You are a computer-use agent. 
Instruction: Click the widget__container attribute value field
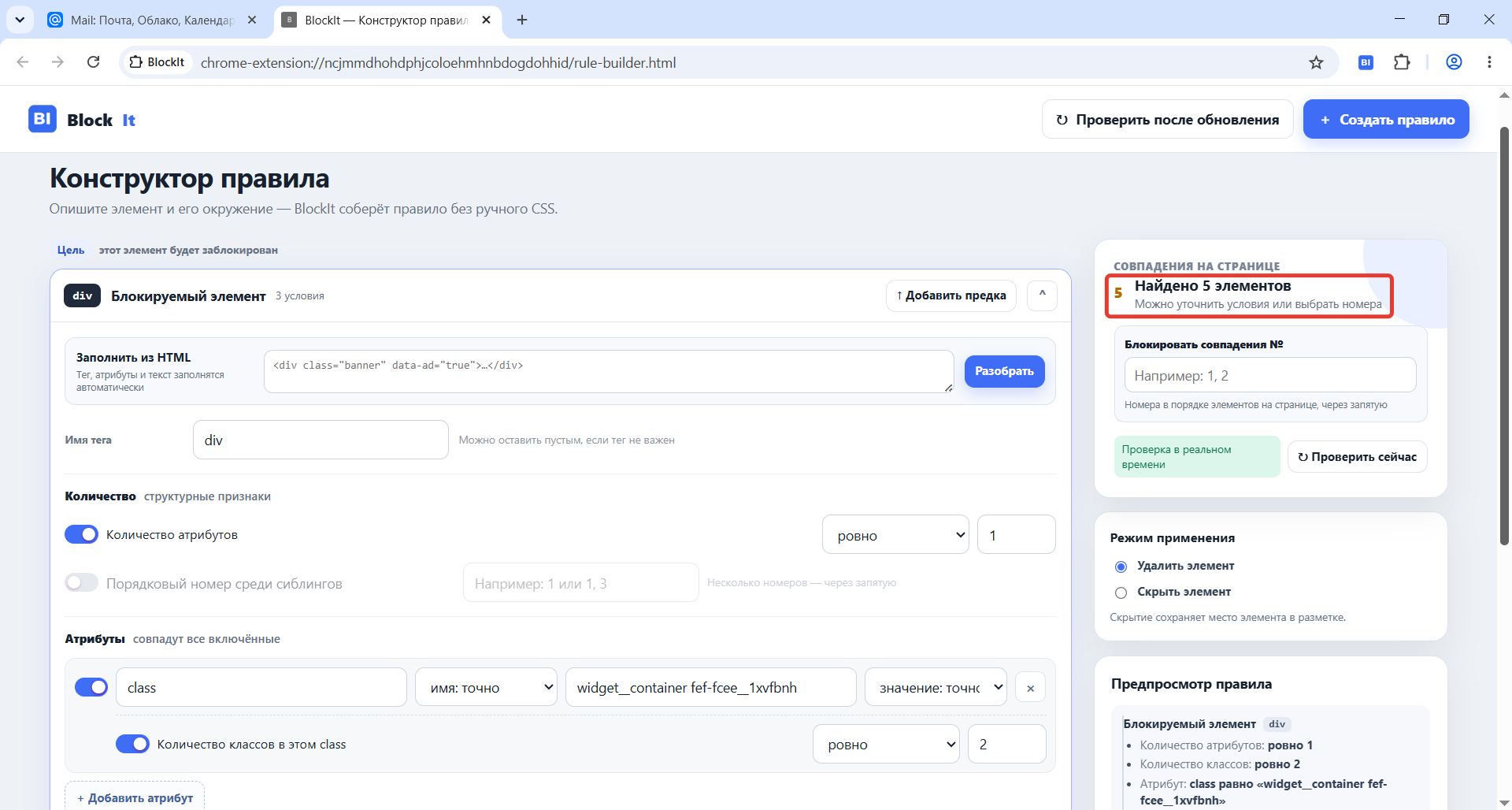(x=711, y=687)
